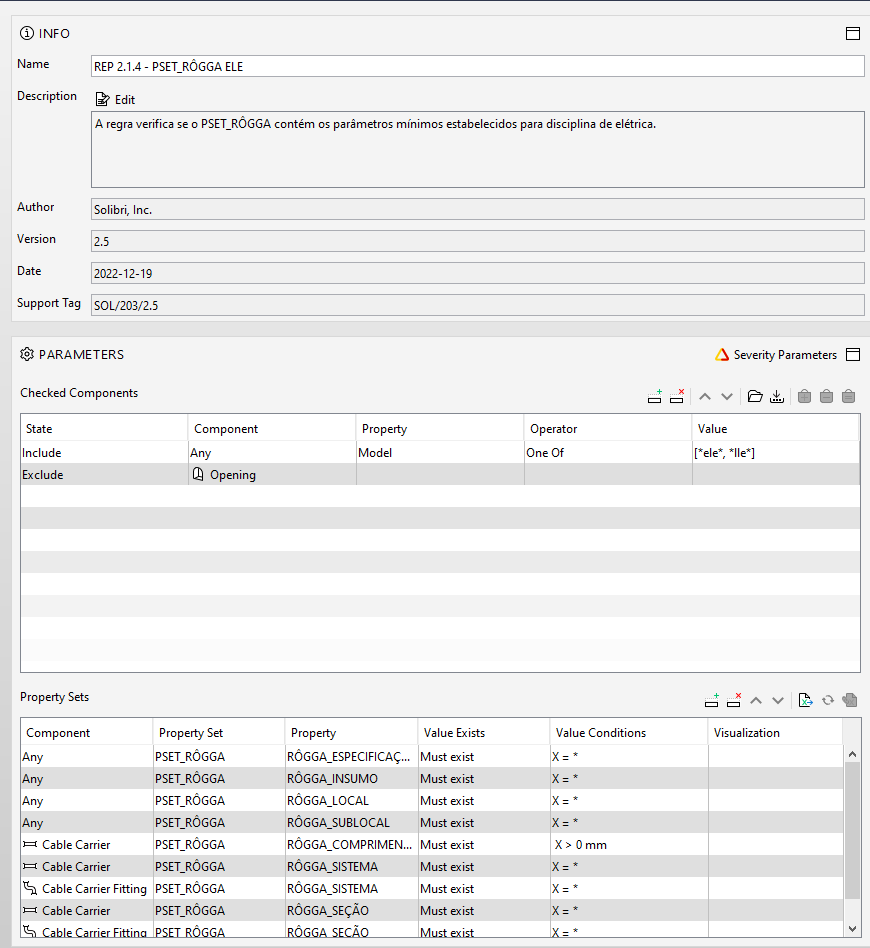Click the INFO circle icon
The width and height of the screenshot is (870, 948).
pyautogui.click(x=27, y=33)
